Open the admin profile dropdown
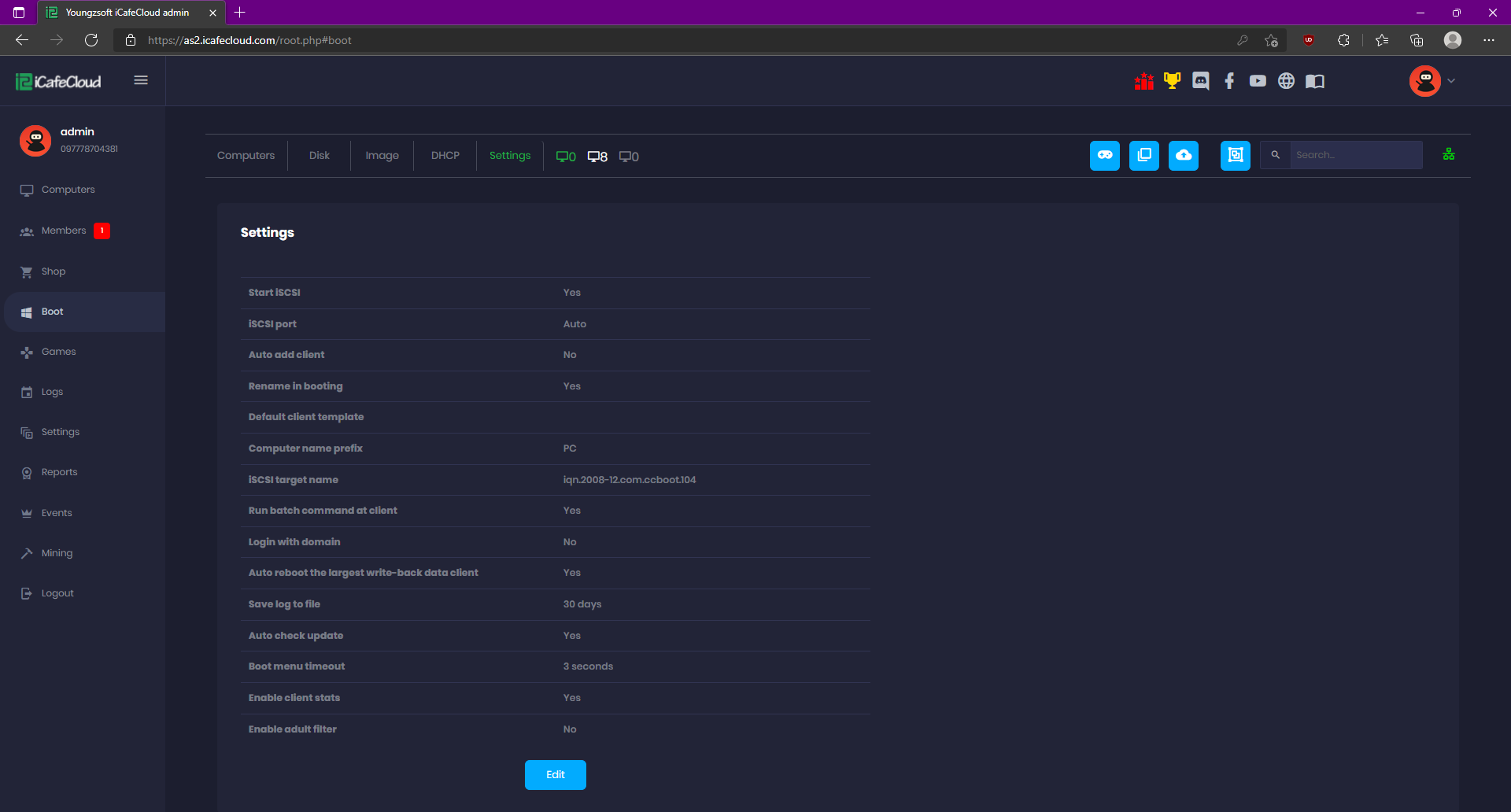This screenshot has height=812, width=1511. [x=1432, y=80]
